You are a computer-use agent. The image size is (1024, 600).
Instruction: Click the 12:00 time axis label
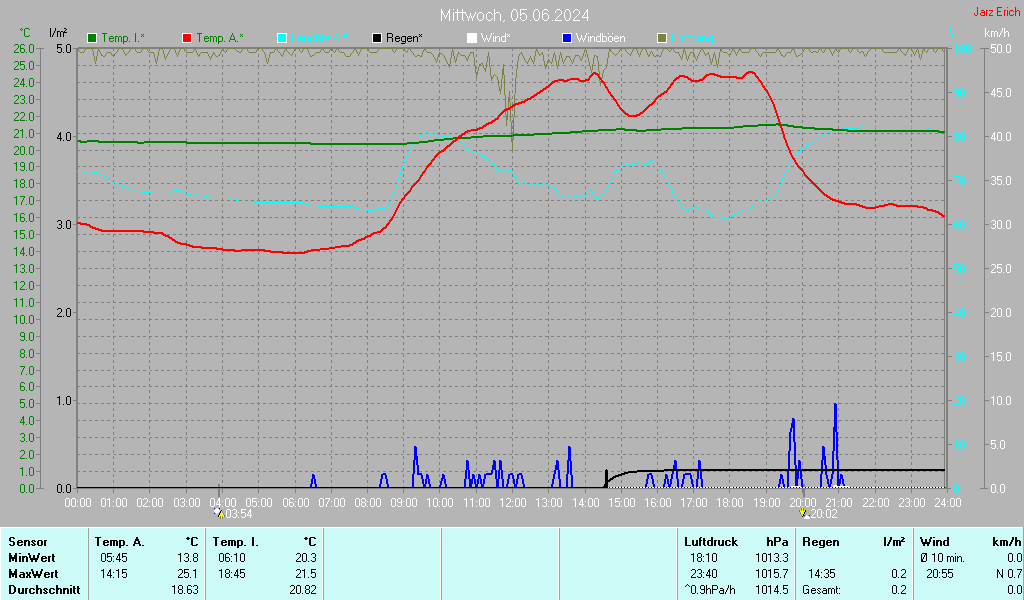click(512, 502)
